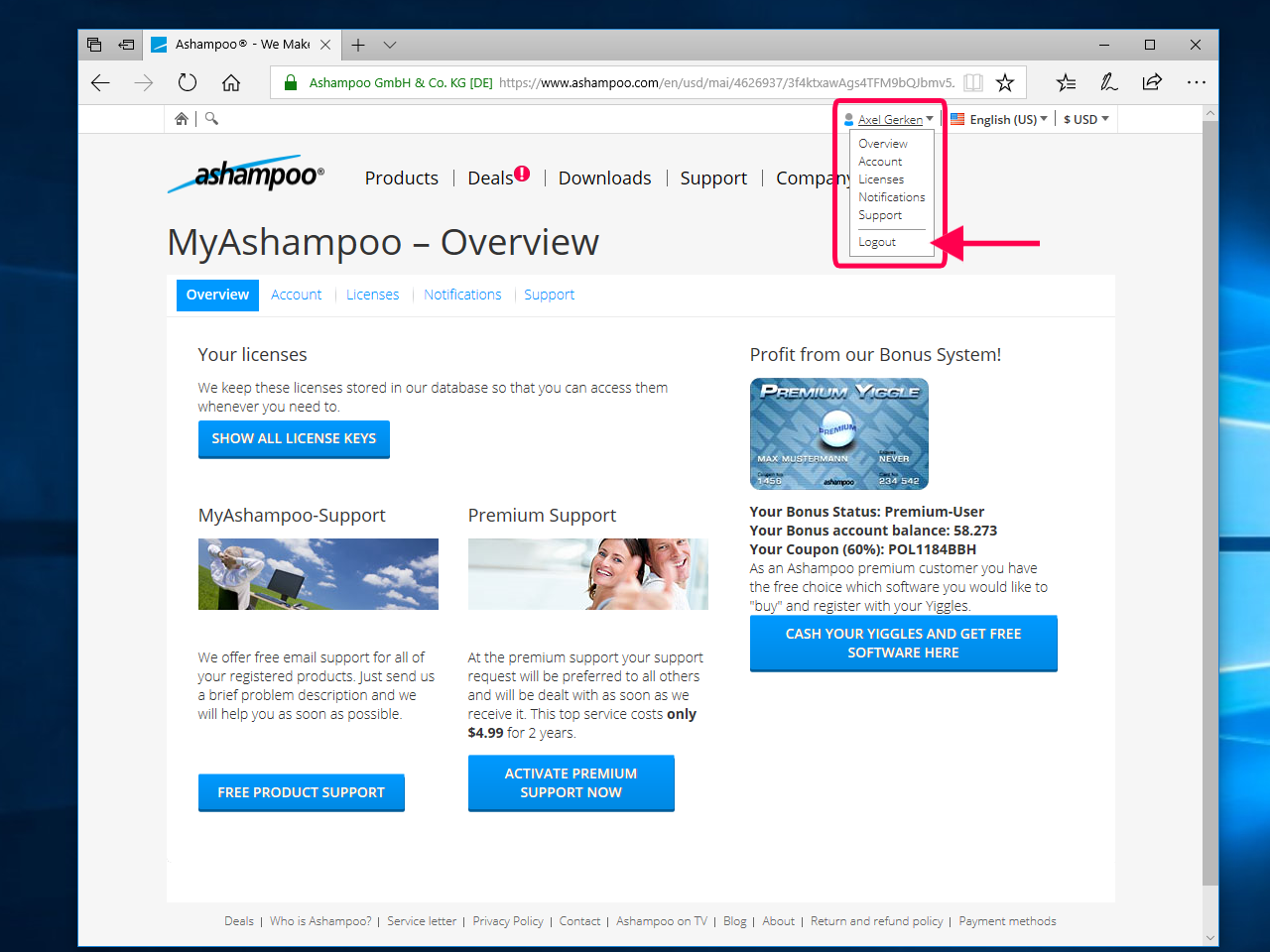Image resolution: width=1270 pixels, height=952 pixels.
Task: Click Activate Premium Support Now button
Action: (571, 783)
